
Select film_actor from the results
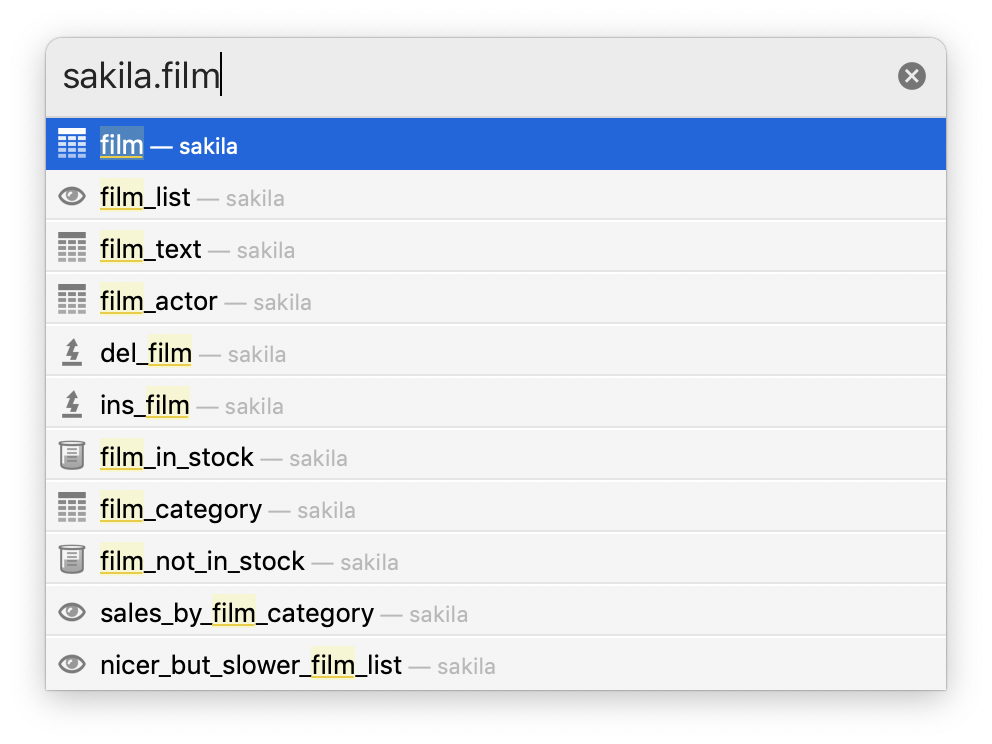(496, 300)
